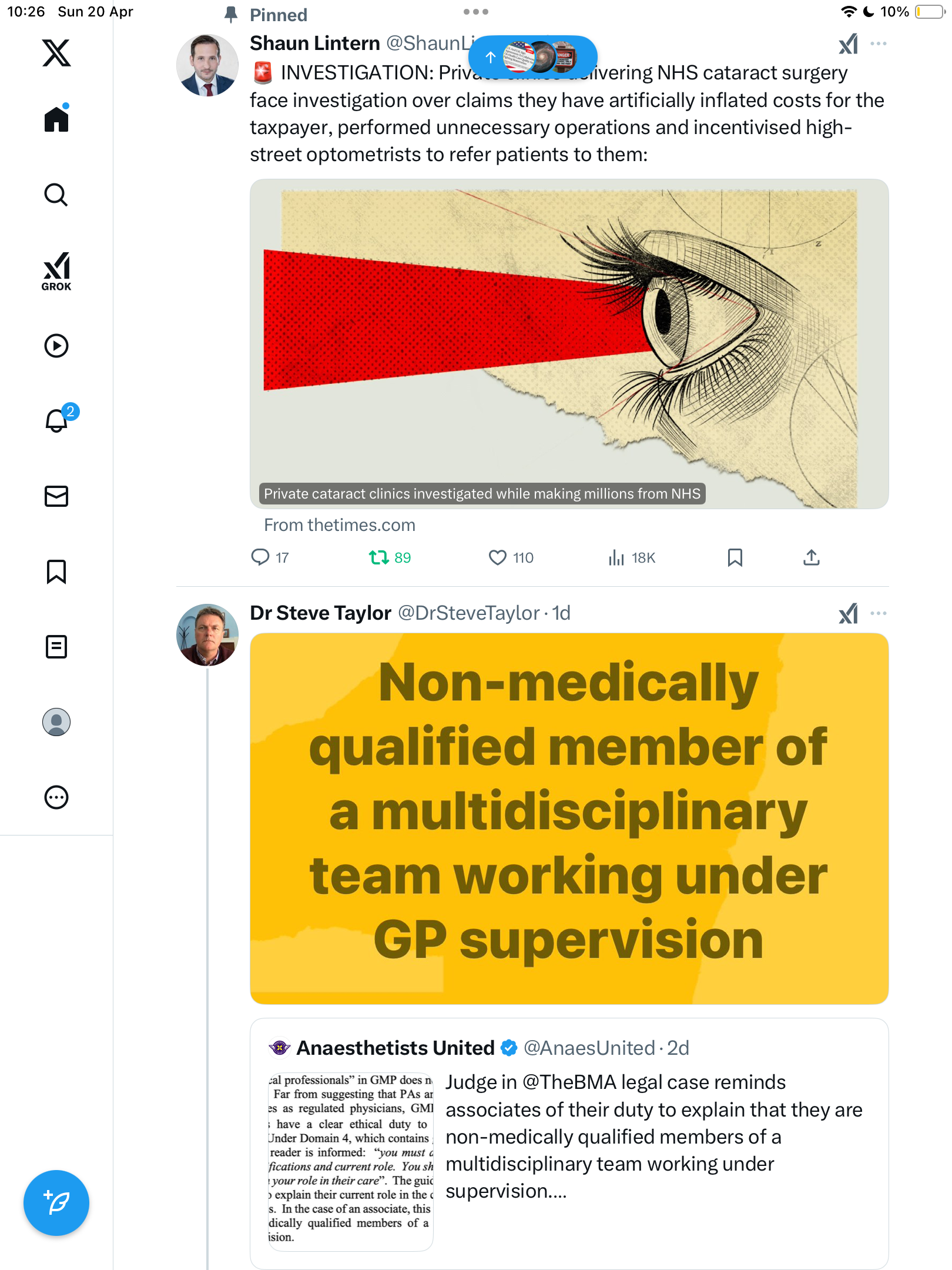This screenshot has width=952, height=1270.
Task: Open Grok from the sidebar
Action: point(56,271)
